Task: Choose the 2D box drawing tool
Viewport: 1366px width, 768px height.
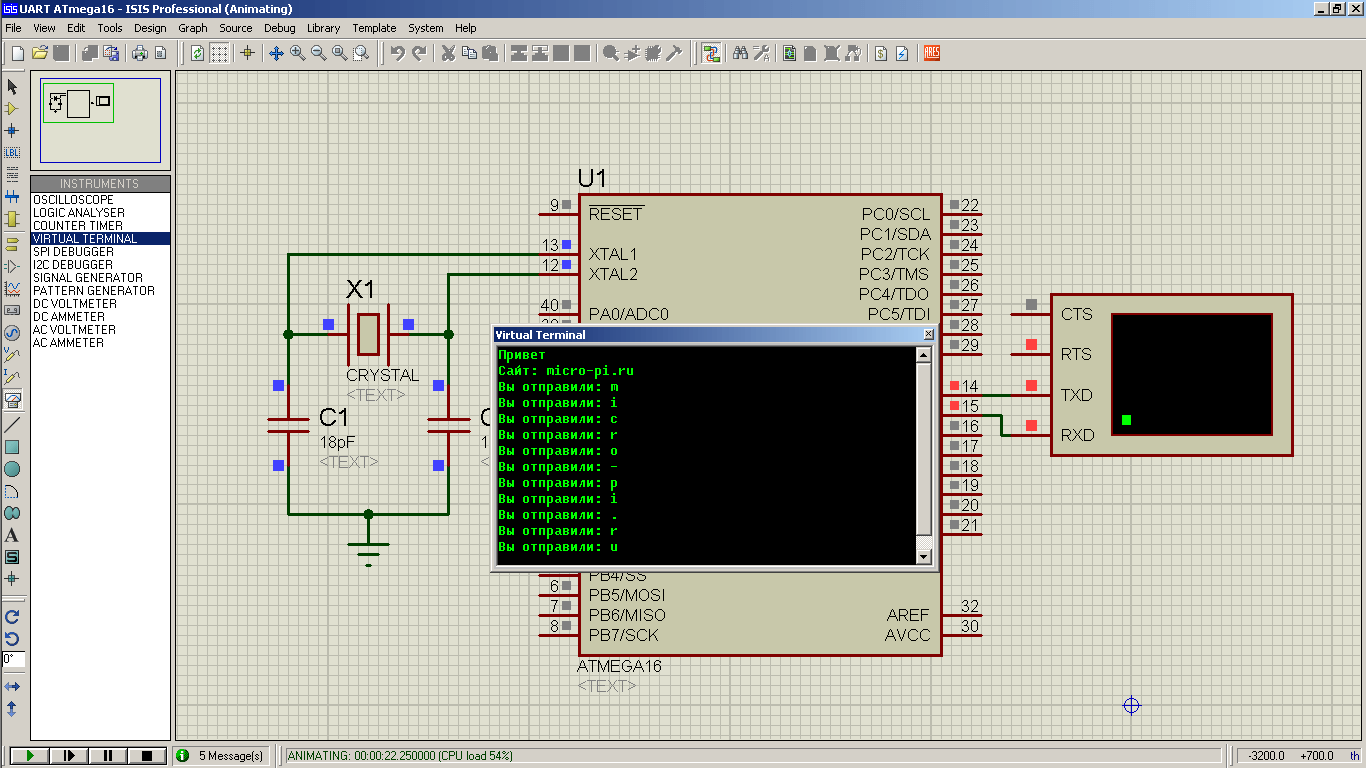Action: click(x=12, y=446)
